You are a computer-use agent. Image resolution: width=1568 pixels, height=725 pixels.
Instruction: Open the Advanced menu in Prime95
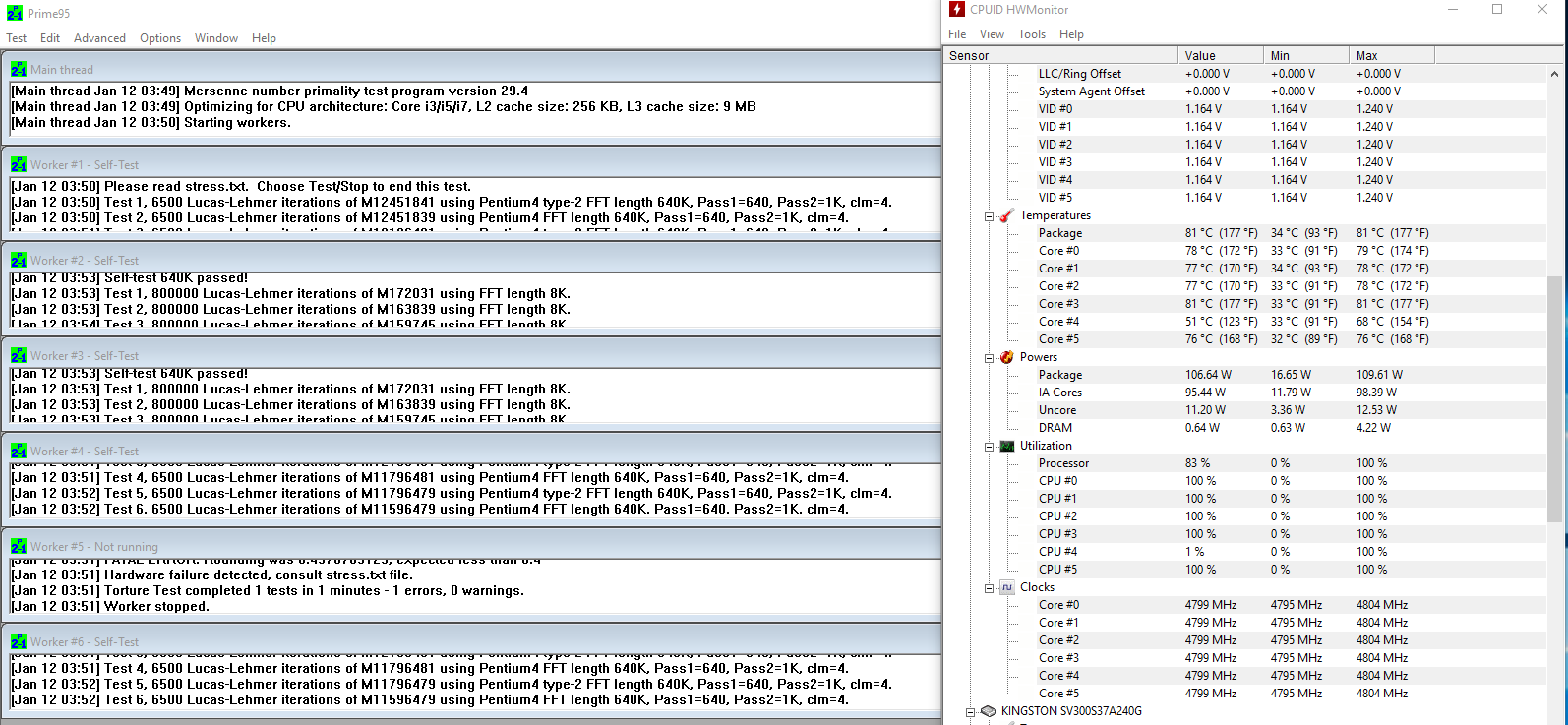point(99,38)
